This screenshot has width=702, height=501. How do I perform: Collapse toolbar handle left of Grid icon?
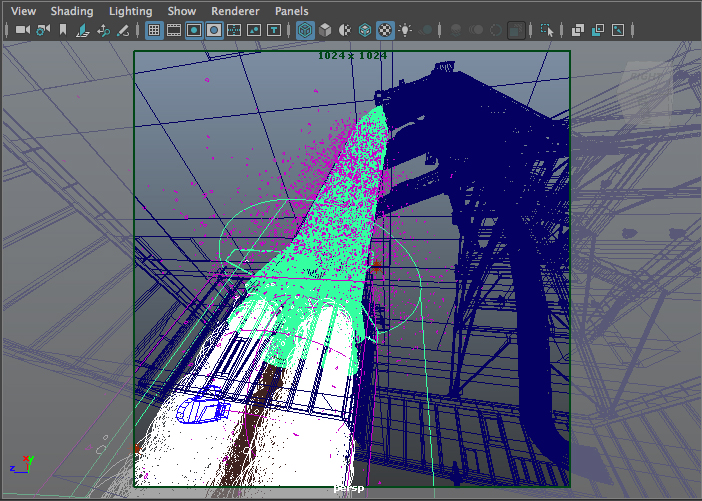coord(137,30)
